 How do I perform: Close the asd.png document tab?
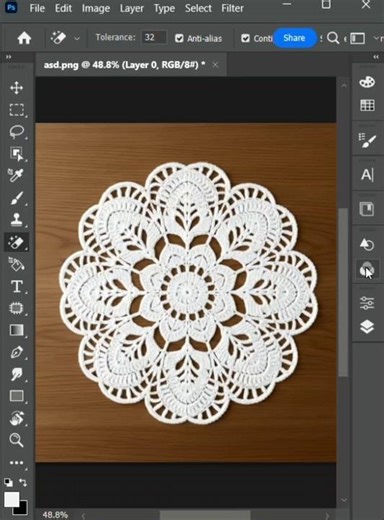[x=215, y=65]
